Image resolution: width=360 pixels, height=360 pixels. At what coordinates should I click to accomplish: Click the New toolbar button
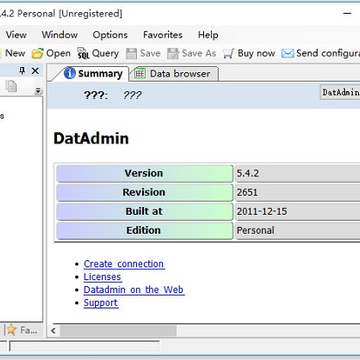pyautogui.click(x=13, y=53)
